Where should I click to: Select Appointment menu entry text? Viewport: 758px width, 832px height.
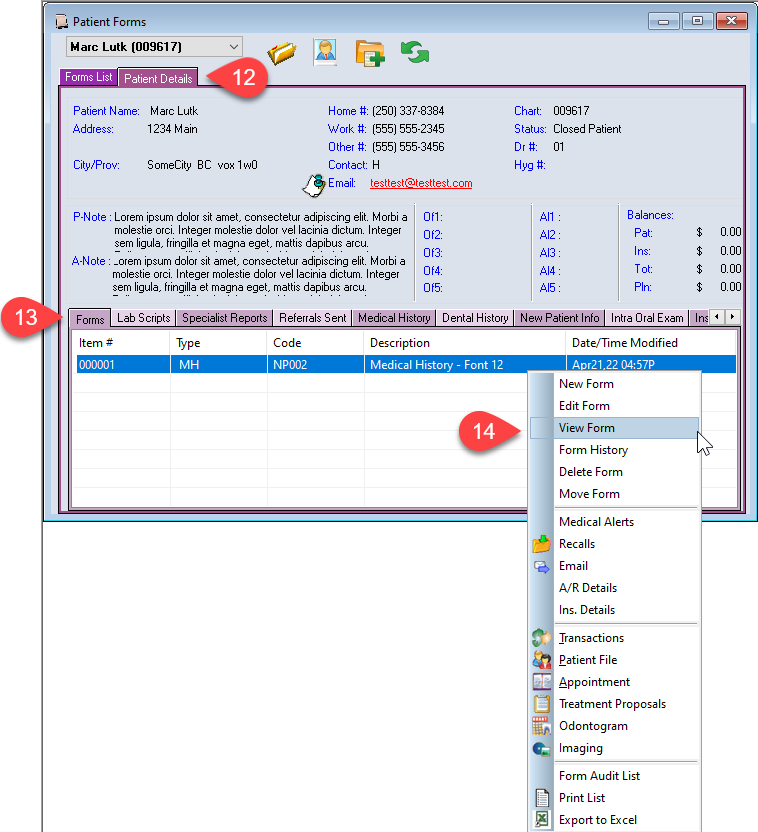594,682
